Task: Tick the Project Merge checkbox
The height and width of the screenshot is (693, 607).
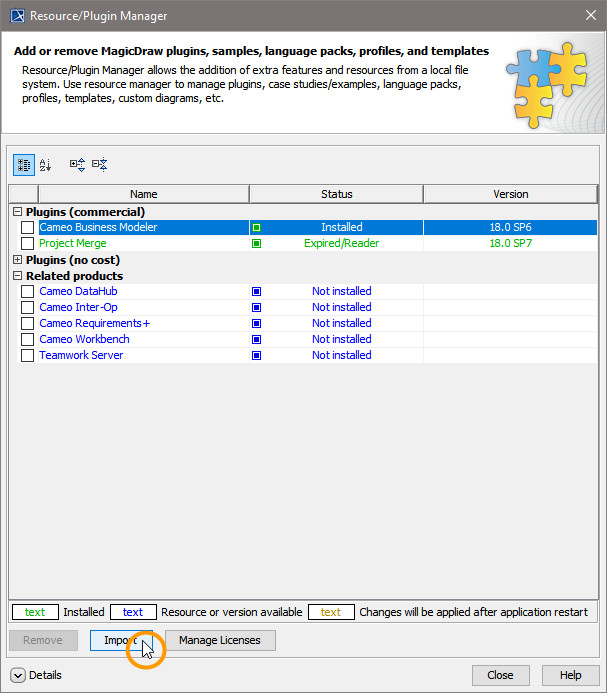Action: coord(28,244)
